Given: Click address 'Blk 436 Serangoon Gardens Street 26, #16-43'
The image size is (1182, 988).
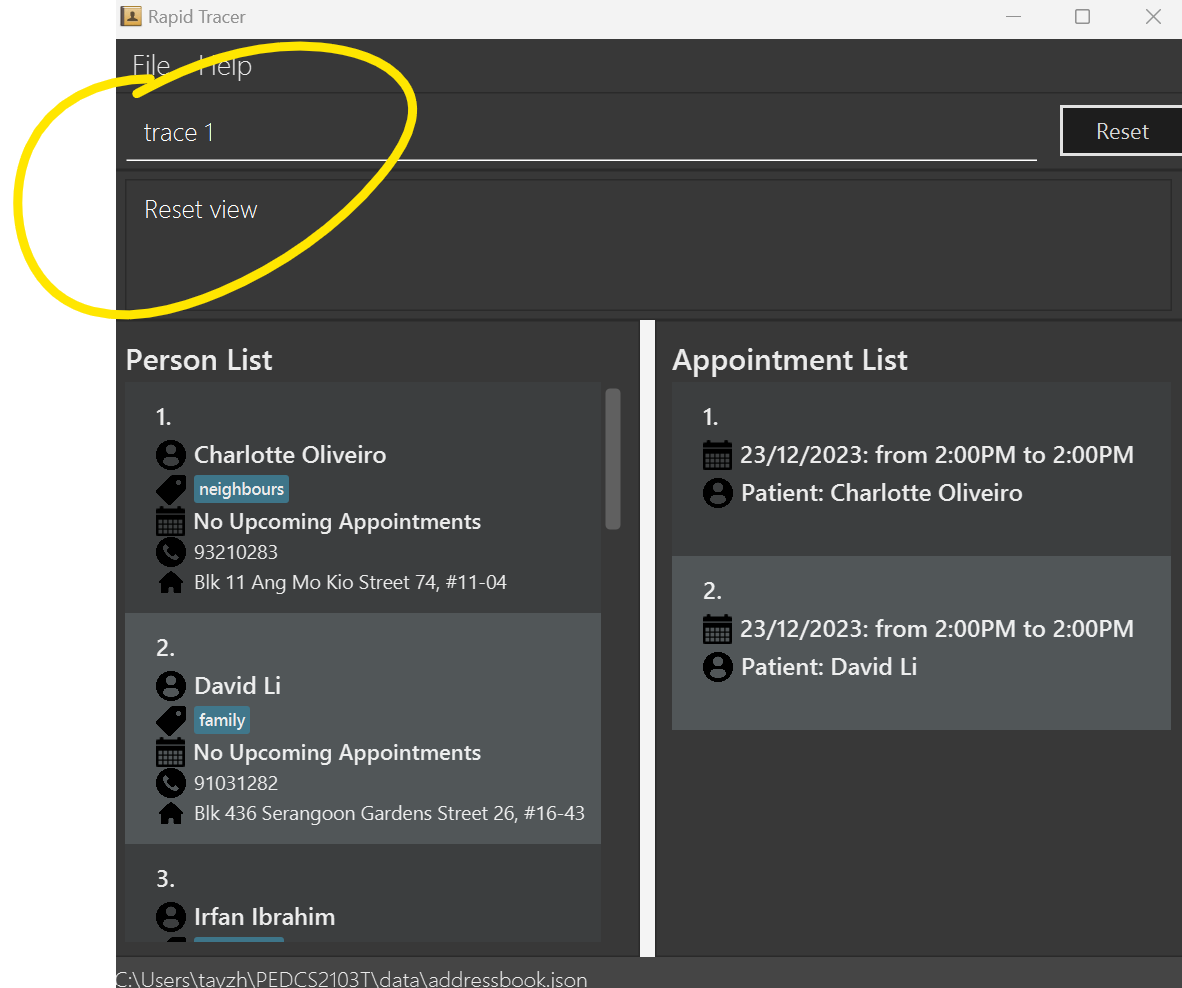Looking at the screenshot, I should point(389,814).
